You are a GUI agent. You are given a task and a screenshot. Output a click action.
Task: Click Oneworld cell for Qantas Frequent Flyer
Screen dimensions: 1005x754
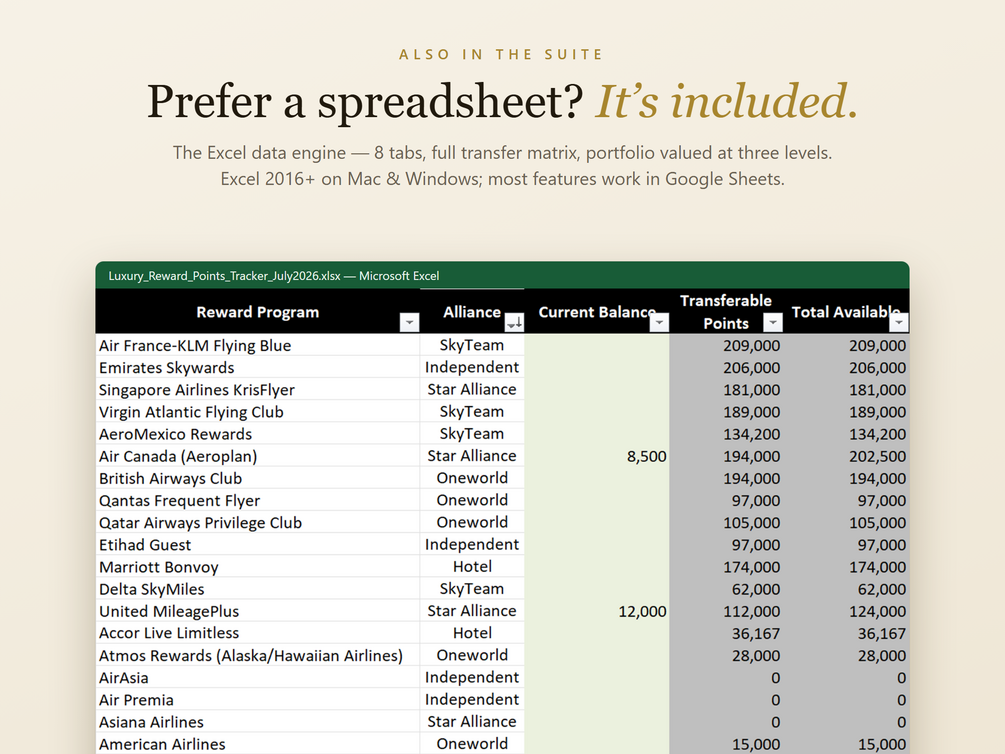(472, 500)
